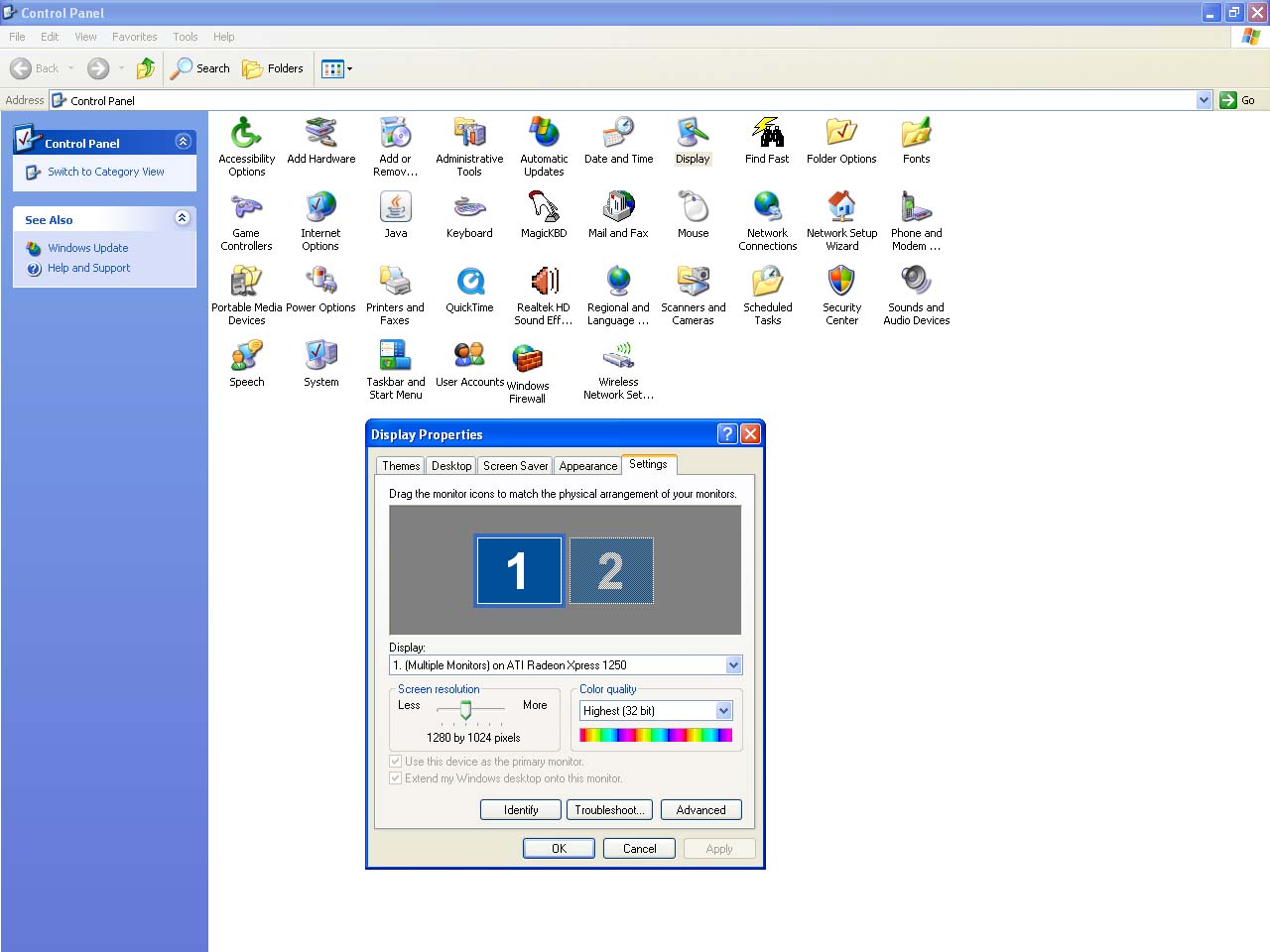Open User Accounts icon
This screenshot has width=1270, height=952.
(x=469, y=356)
